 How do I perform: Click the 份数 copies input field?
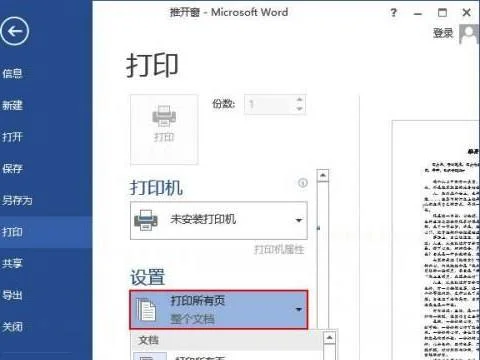tap(269, 105)
